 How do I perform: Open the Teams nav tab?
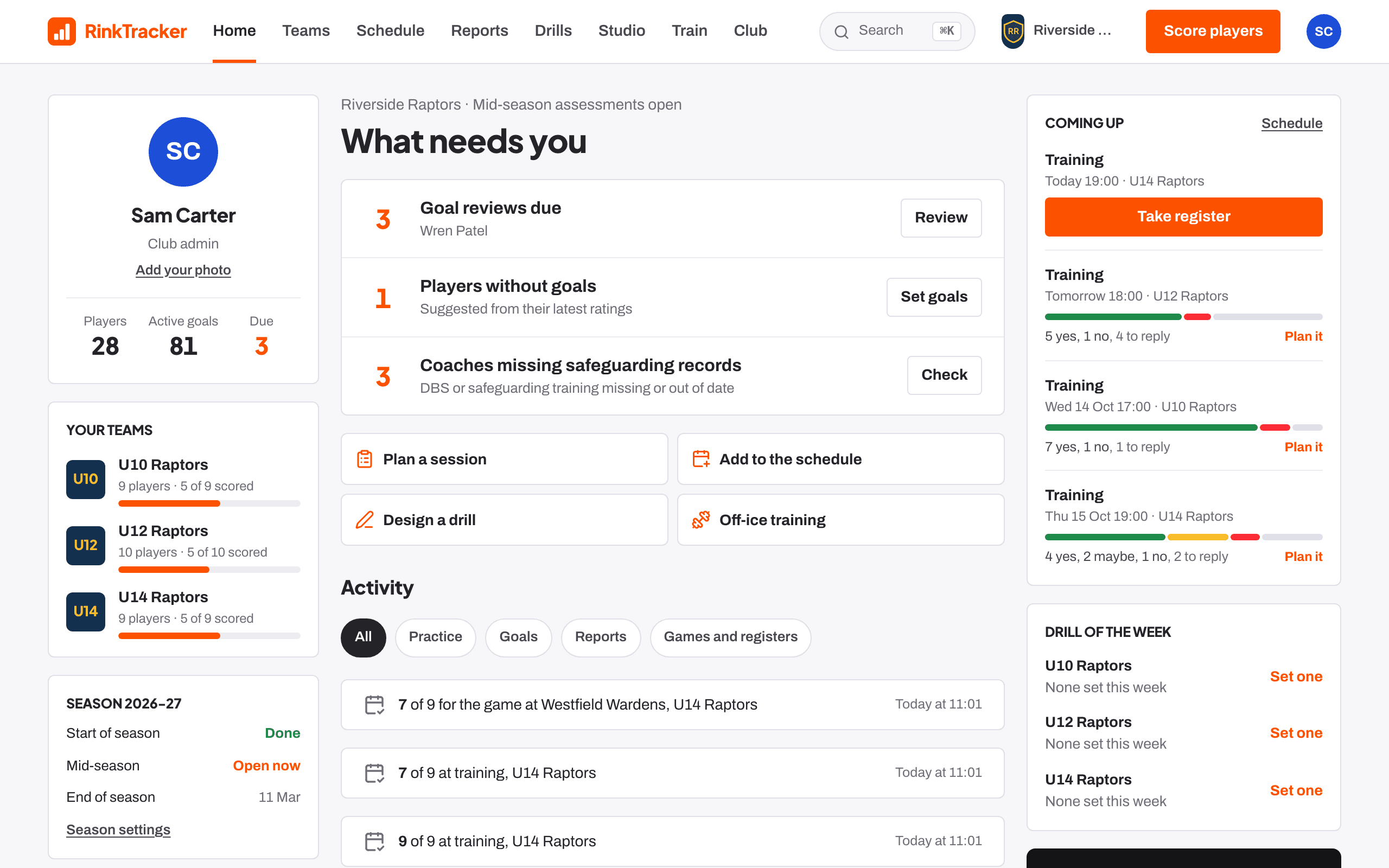coord(306,31)
